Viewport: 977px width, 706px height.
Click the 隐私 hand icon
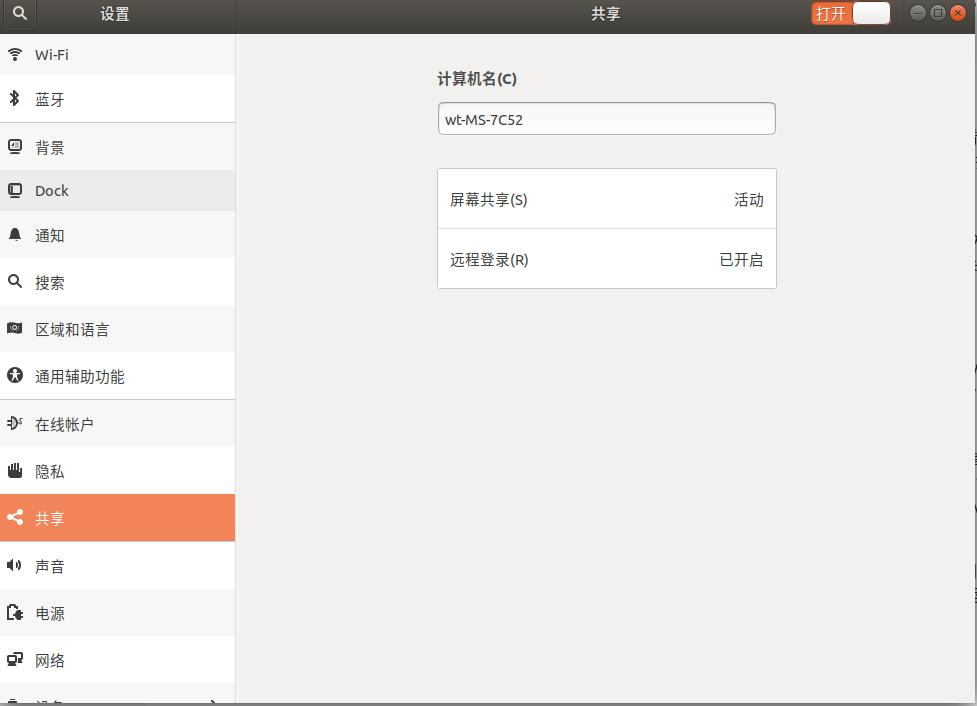[15, 471]
